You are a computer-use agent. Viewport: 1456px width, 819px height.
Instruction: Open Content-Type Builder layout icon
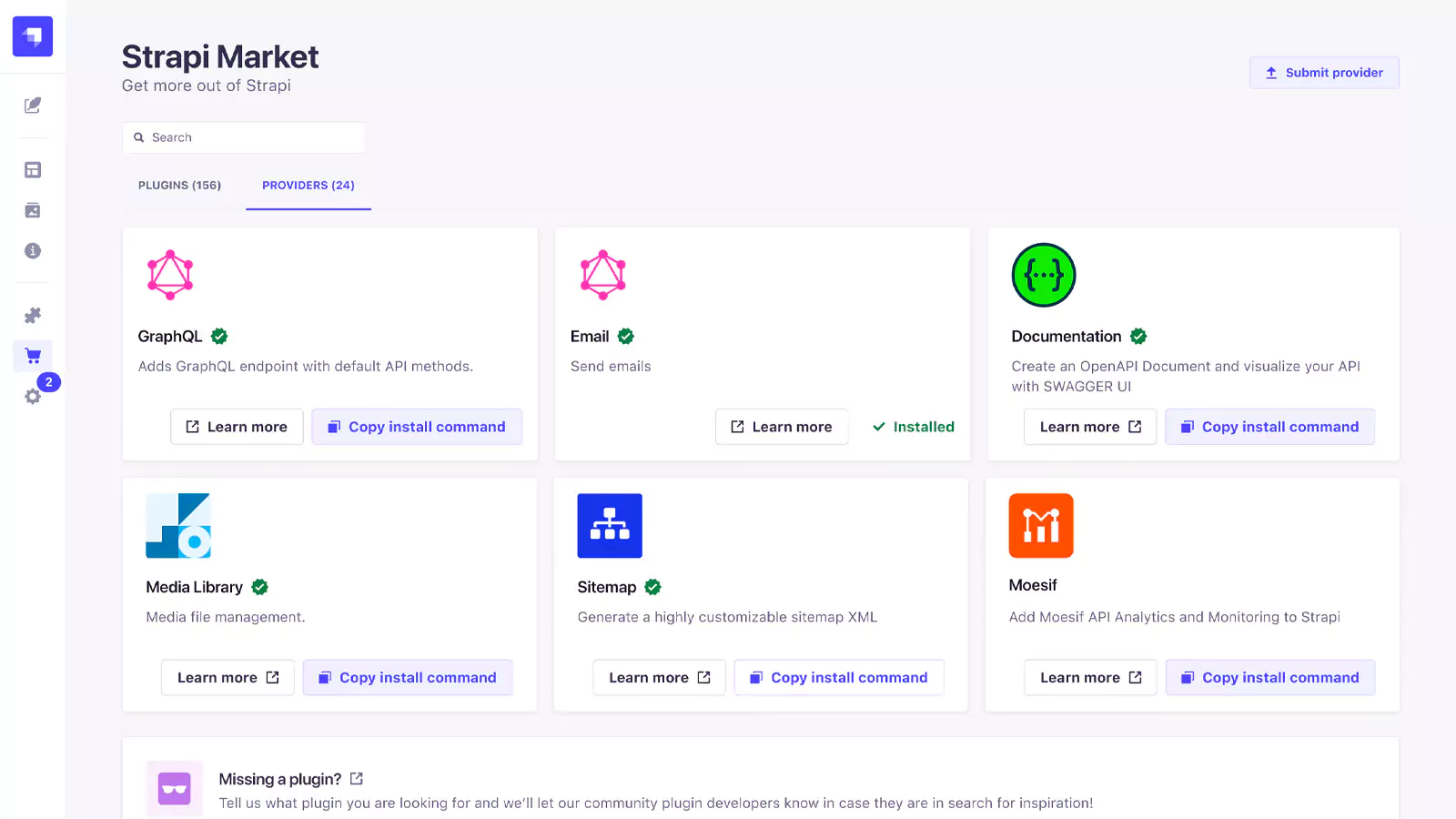(x=33, y=170)
